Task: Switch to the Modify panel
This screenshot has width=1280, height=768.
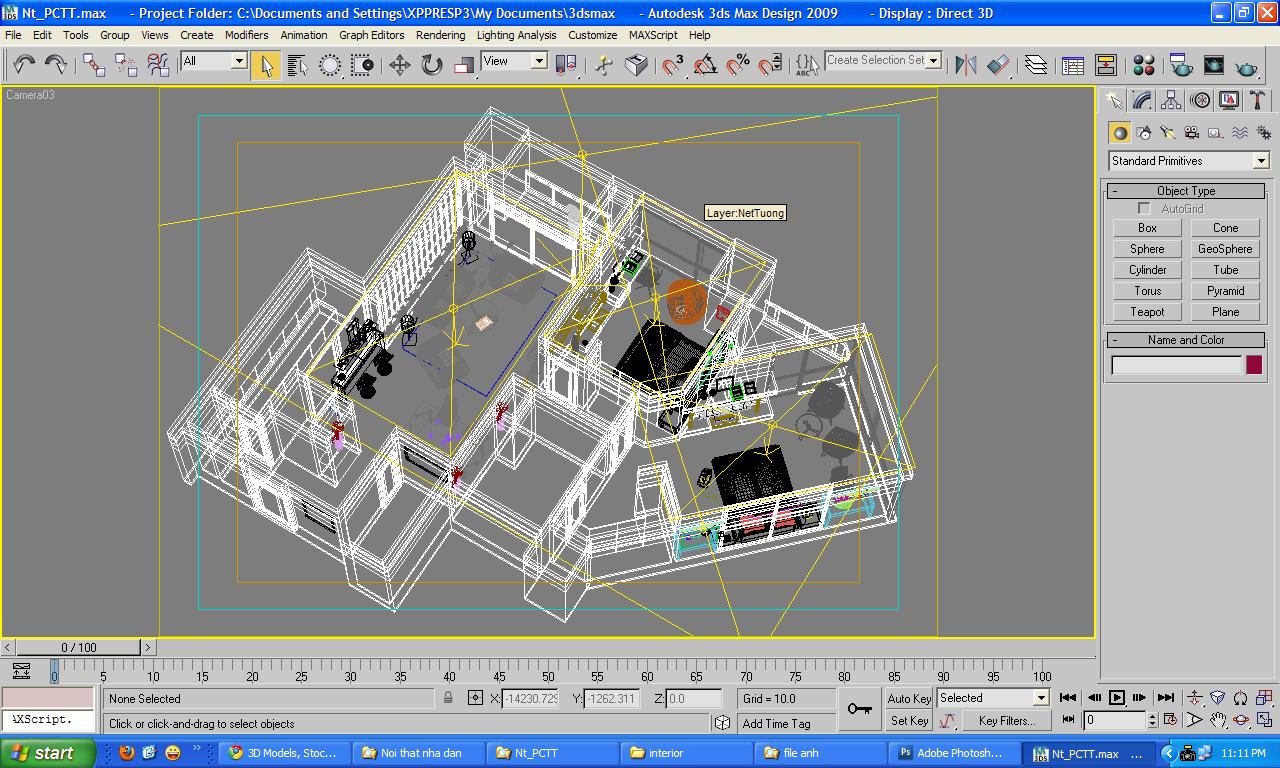Action: pos(1142,99)
